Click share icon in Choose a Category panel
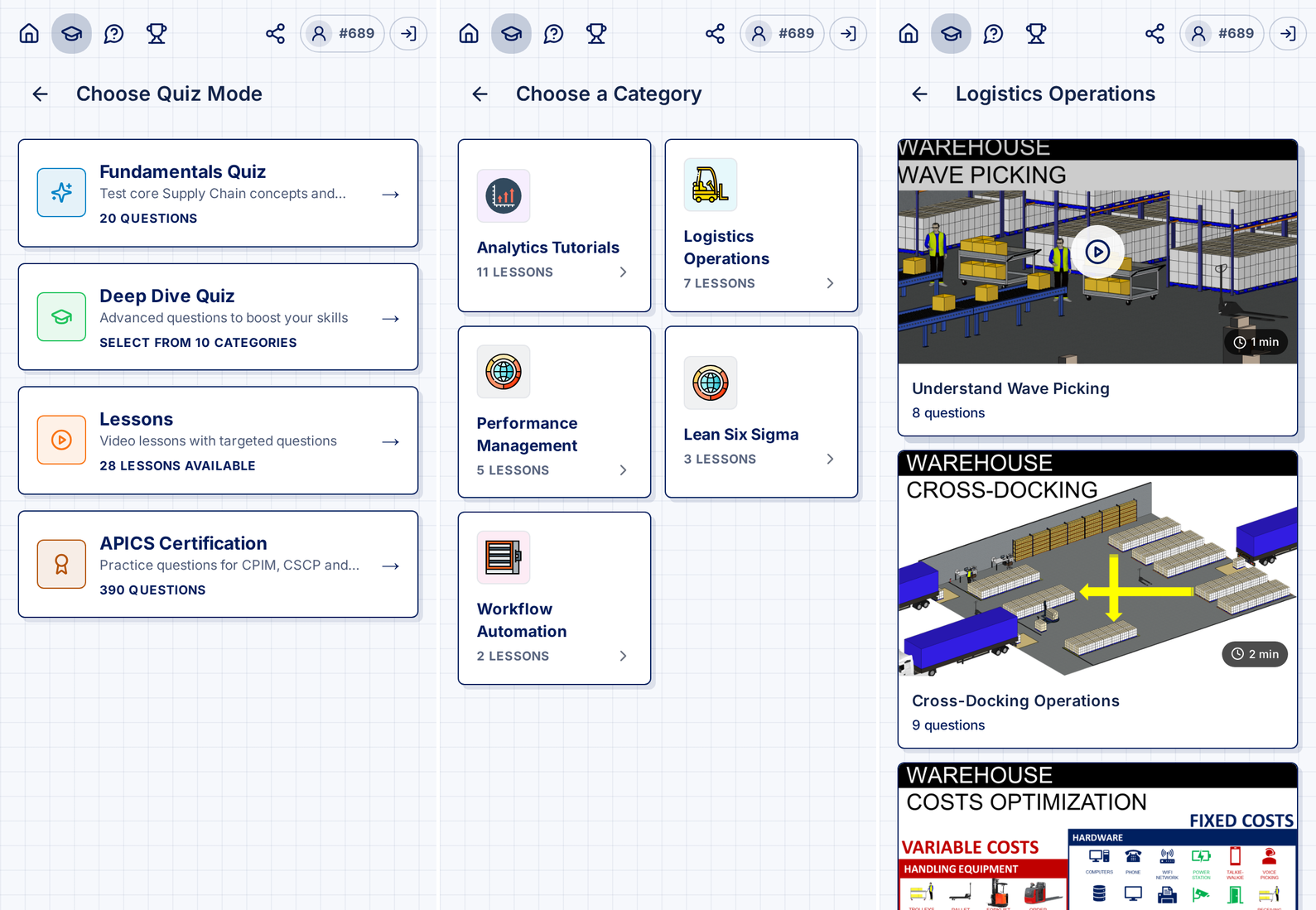The height and width of the screenshot is (910, 1316). click(x=715, y=33)
